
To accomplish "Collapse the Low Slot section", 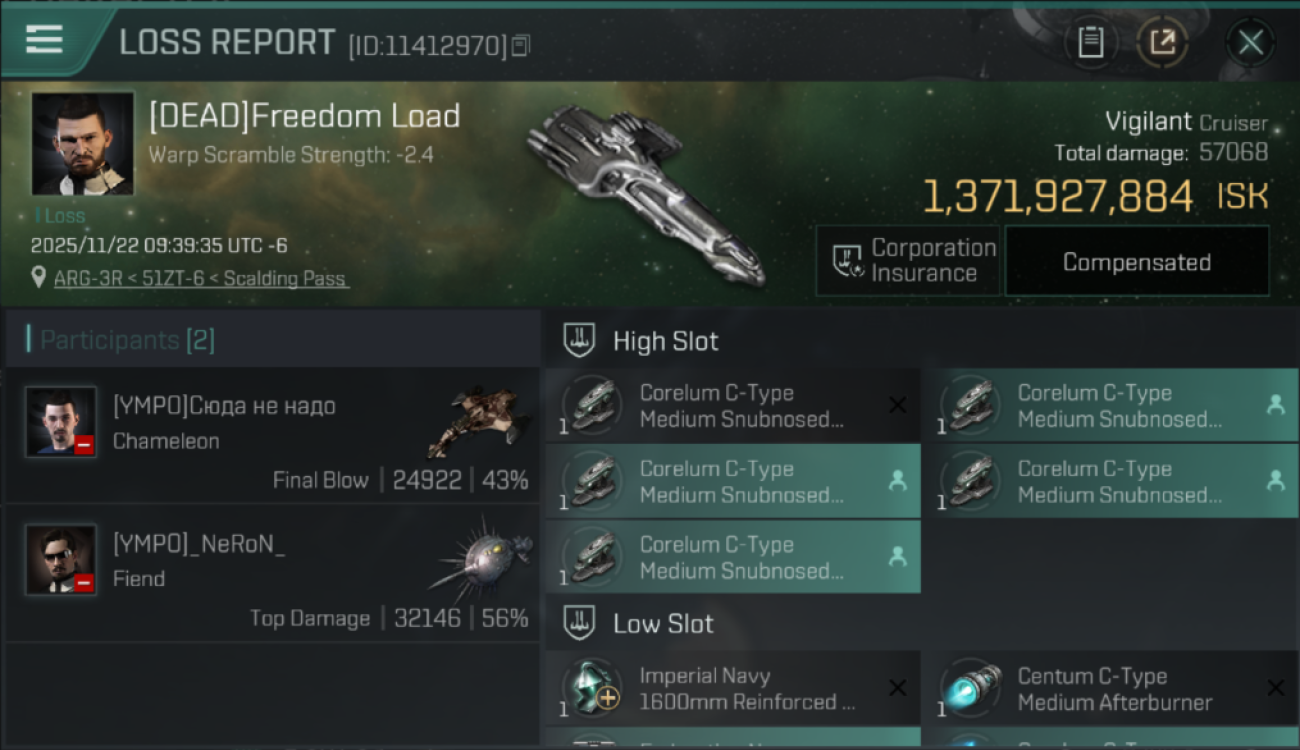I will (x=580, y=624).
